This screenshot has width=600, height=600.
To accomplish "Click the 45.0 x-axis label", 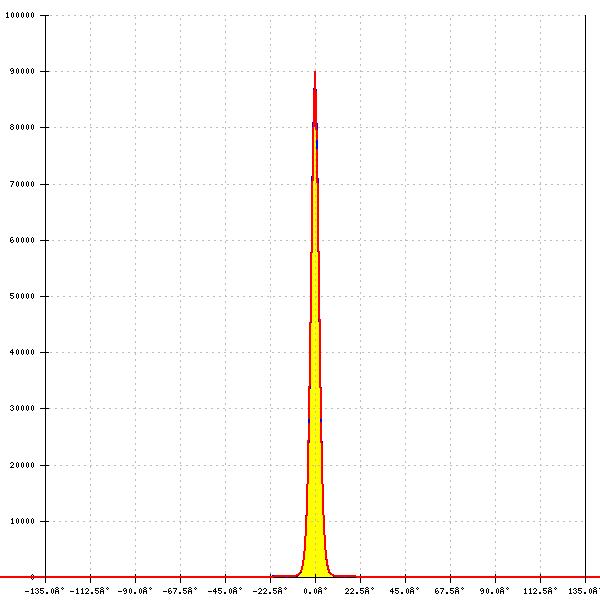I will click(x=404, y=591).
